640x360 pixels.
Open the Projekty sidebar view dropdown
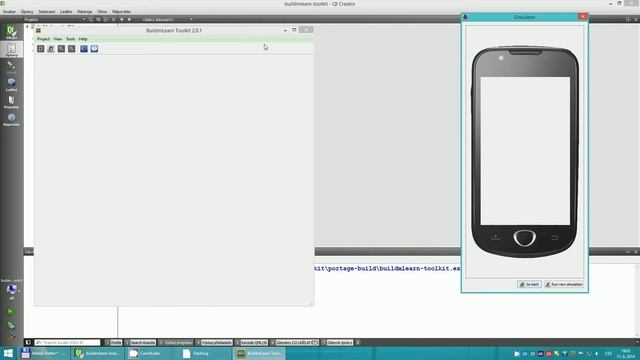coord(55,19)
